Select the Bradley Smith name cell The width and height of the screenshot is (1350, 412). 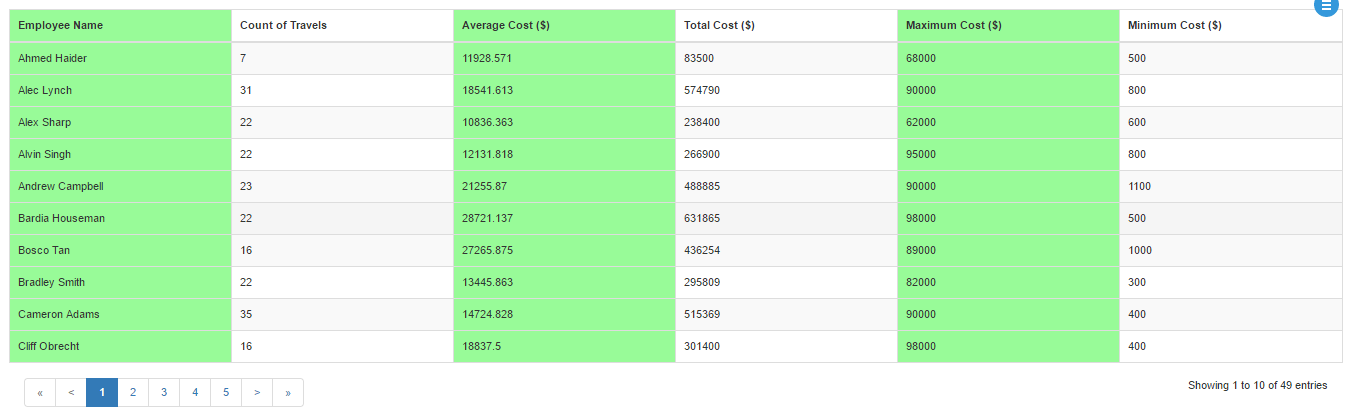(121, 283)
